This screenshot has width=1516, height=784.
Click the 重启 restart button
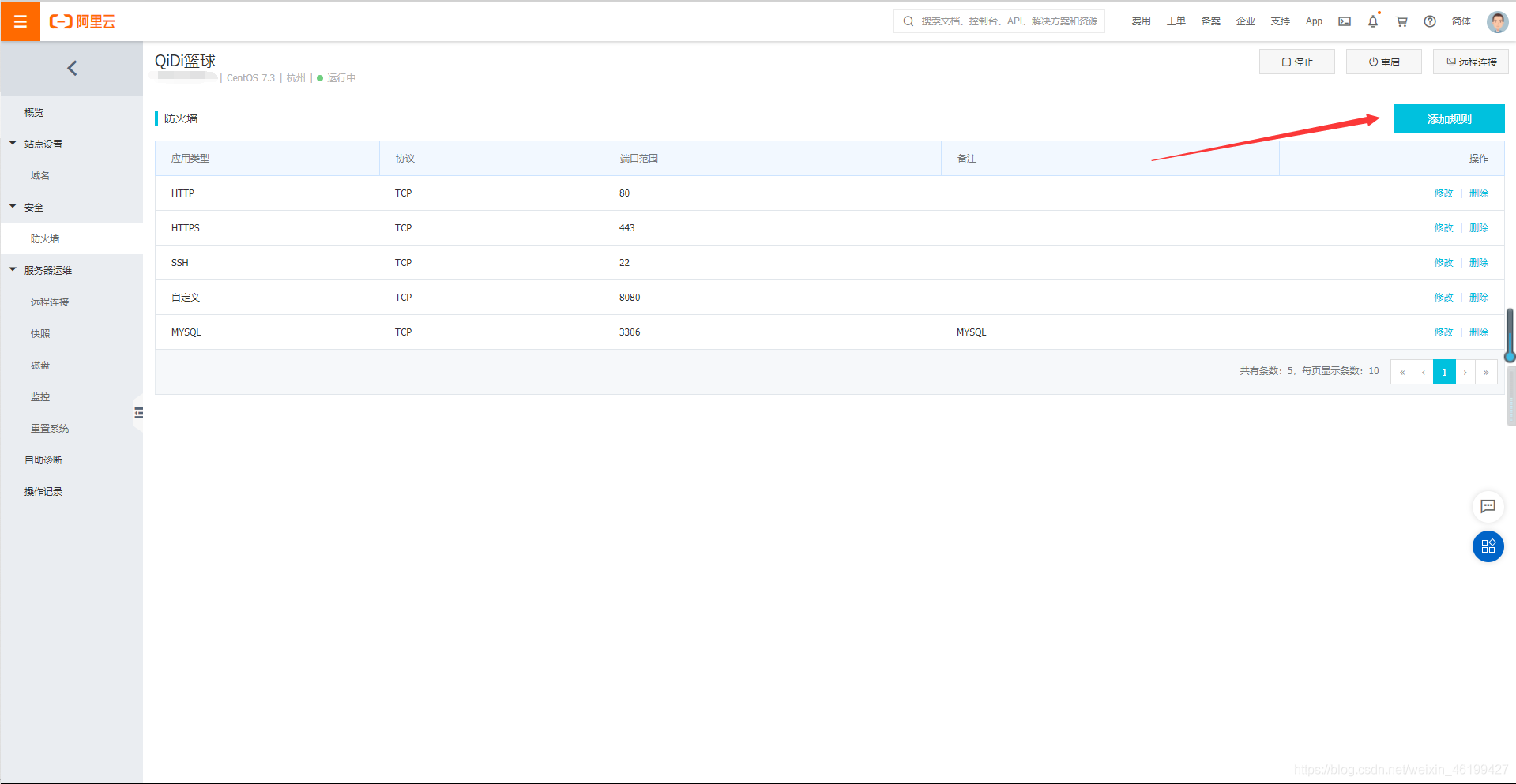point(1384,62)
